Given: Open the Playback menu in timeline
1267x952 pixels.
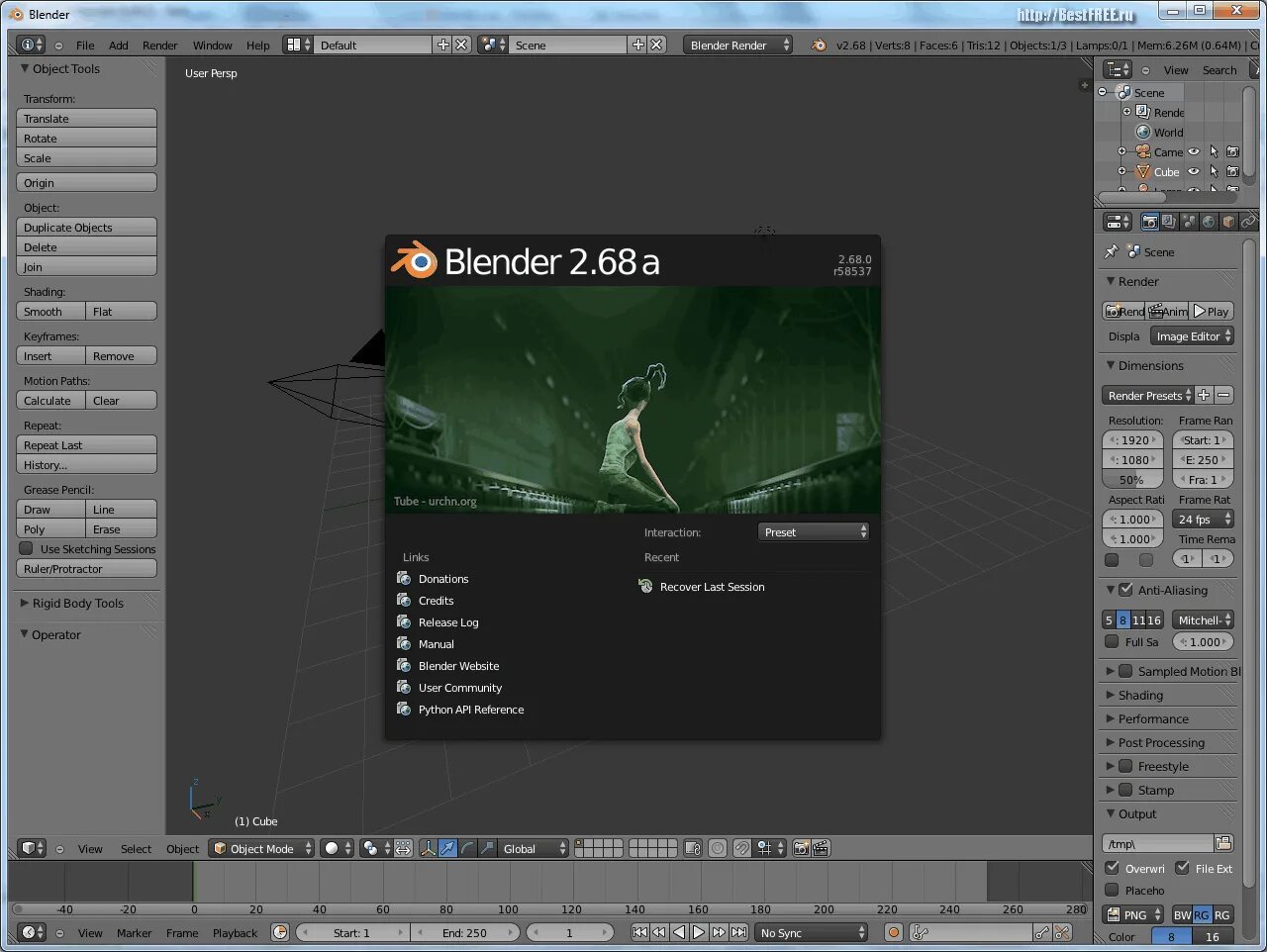Looking at the screenshot, I should [x=235, y=933].
